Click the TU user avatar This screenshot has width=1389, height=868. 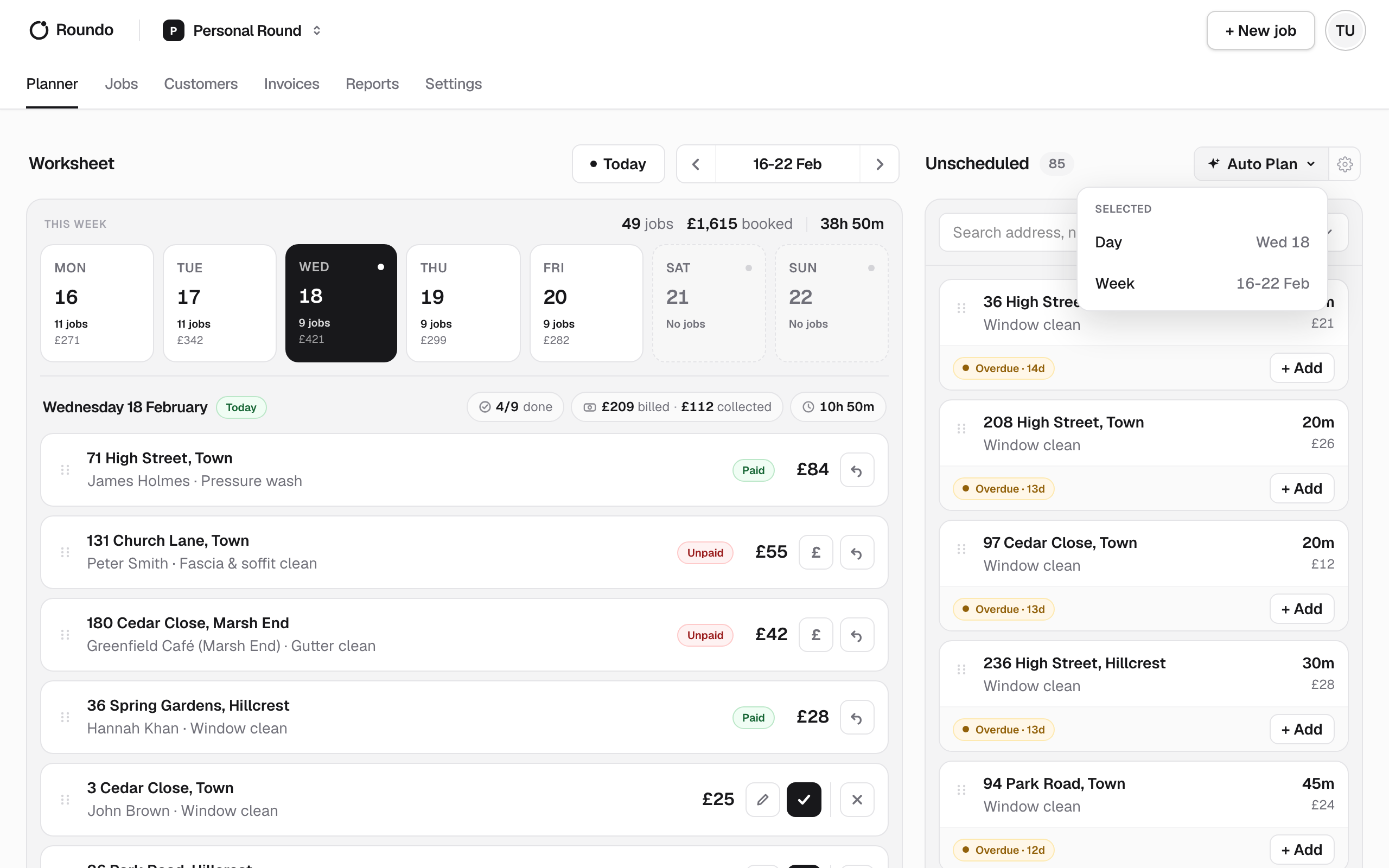point(1345,30)
